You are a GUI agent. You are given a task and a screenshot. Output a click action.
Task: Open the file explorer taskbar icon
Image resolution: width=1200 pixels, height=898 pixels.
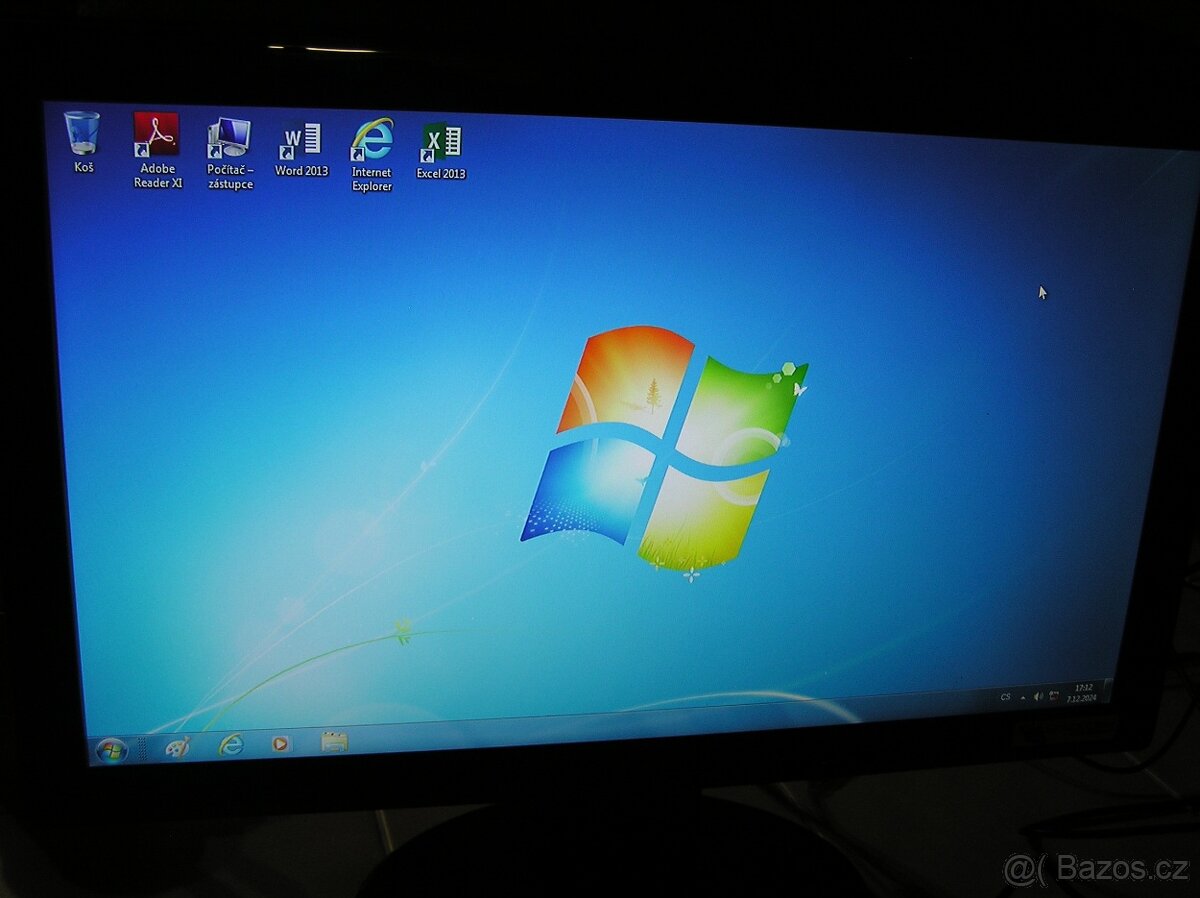(x=334, y=741)
